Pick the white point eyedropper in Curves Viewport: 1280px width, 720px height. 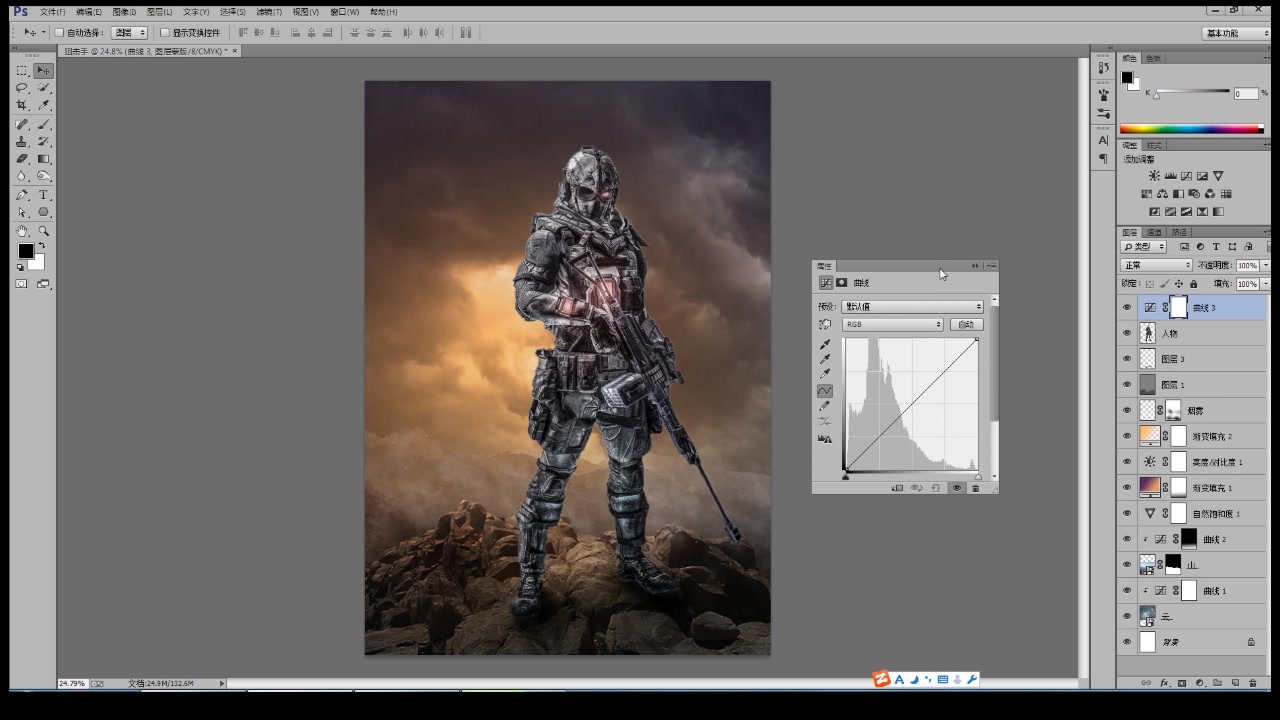click(825, 374)
